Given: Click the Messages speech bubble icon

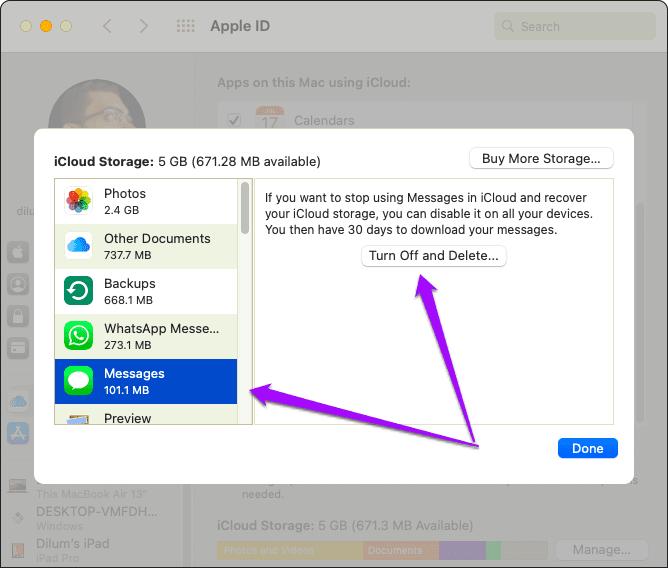Looking at the screenshot, I should pos(78,381).
